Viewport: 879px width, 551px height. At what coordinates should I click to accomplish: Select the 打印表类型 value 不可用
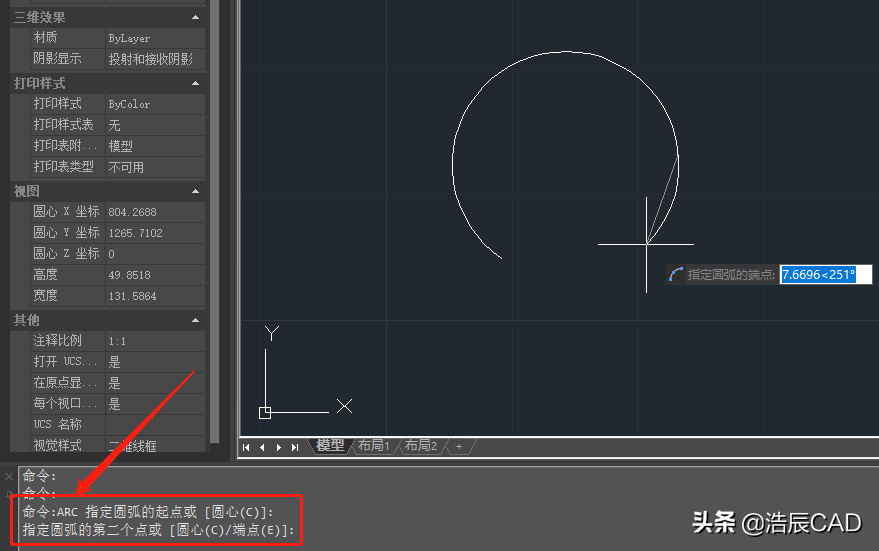155,167
